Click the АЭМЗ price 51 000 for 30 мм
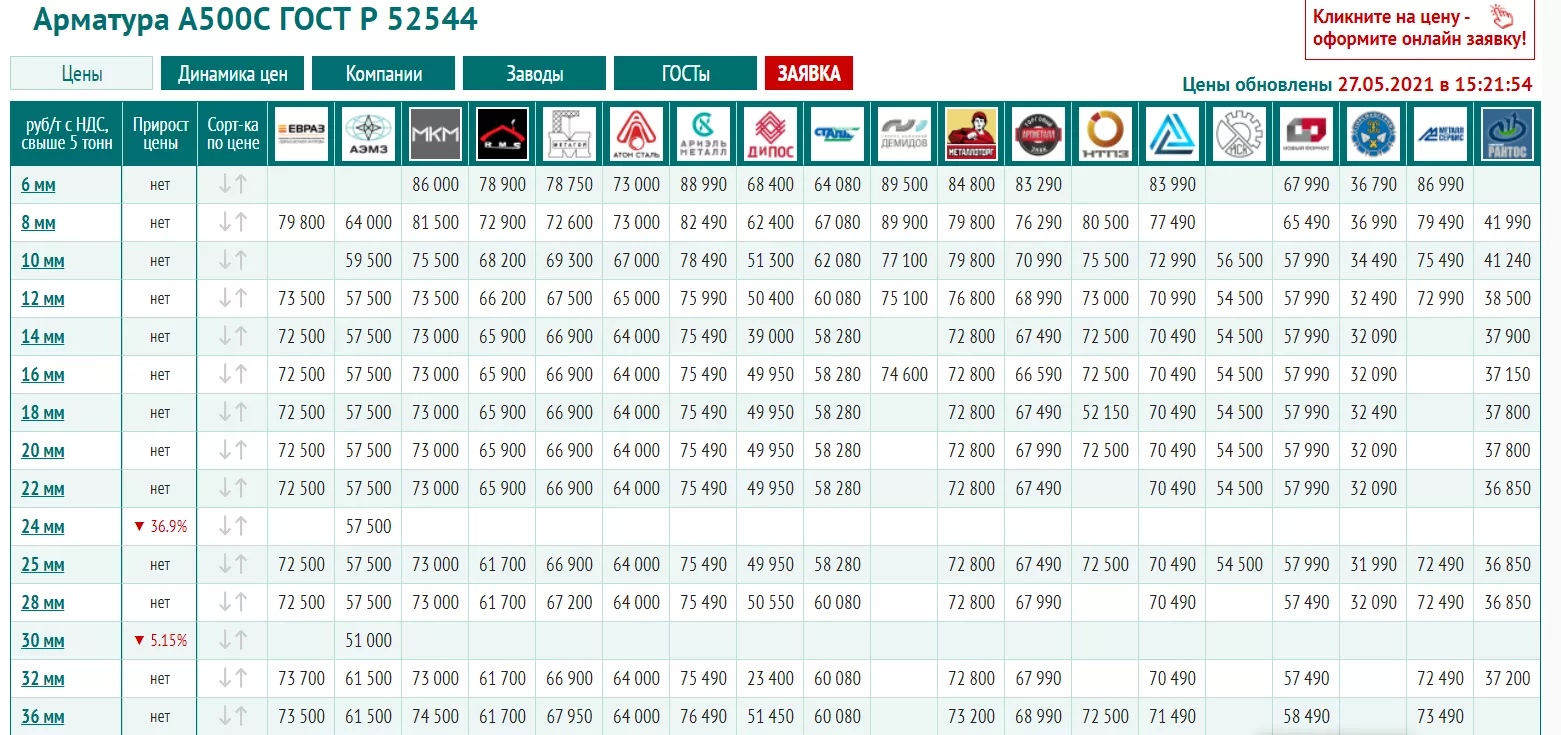1561x735 pixels. 368,640
